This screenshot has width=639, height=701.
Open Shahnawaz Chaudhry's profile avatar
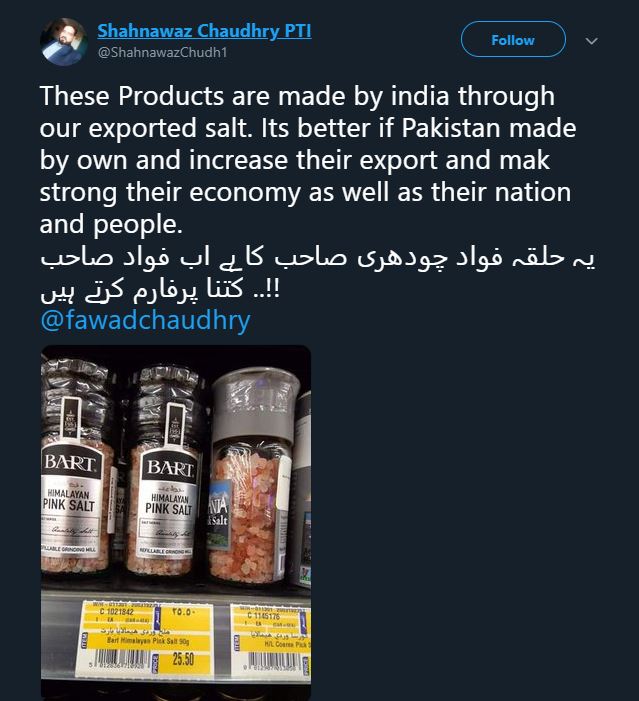(64, 42)
